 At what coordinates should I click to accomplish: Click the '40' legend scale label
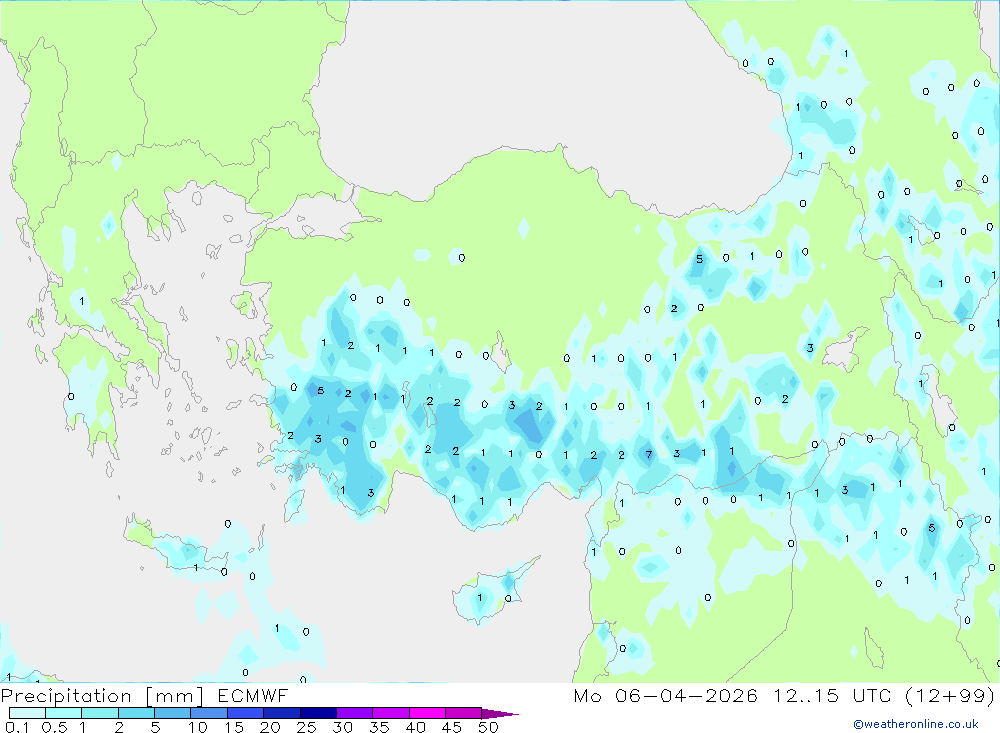coord(415,727)
